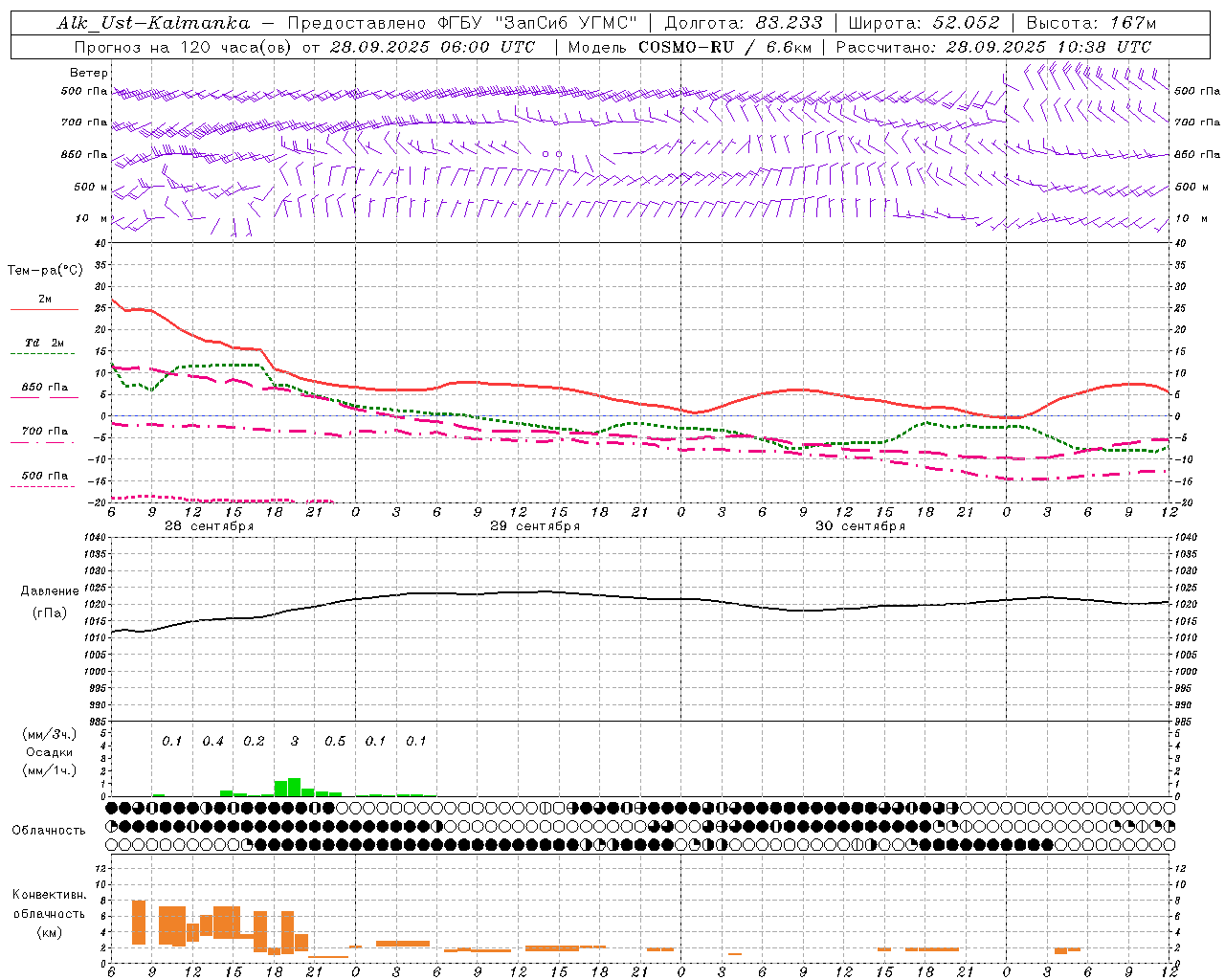
Task: Click the tallest green precipitation bar
Action: pos(294,787)
